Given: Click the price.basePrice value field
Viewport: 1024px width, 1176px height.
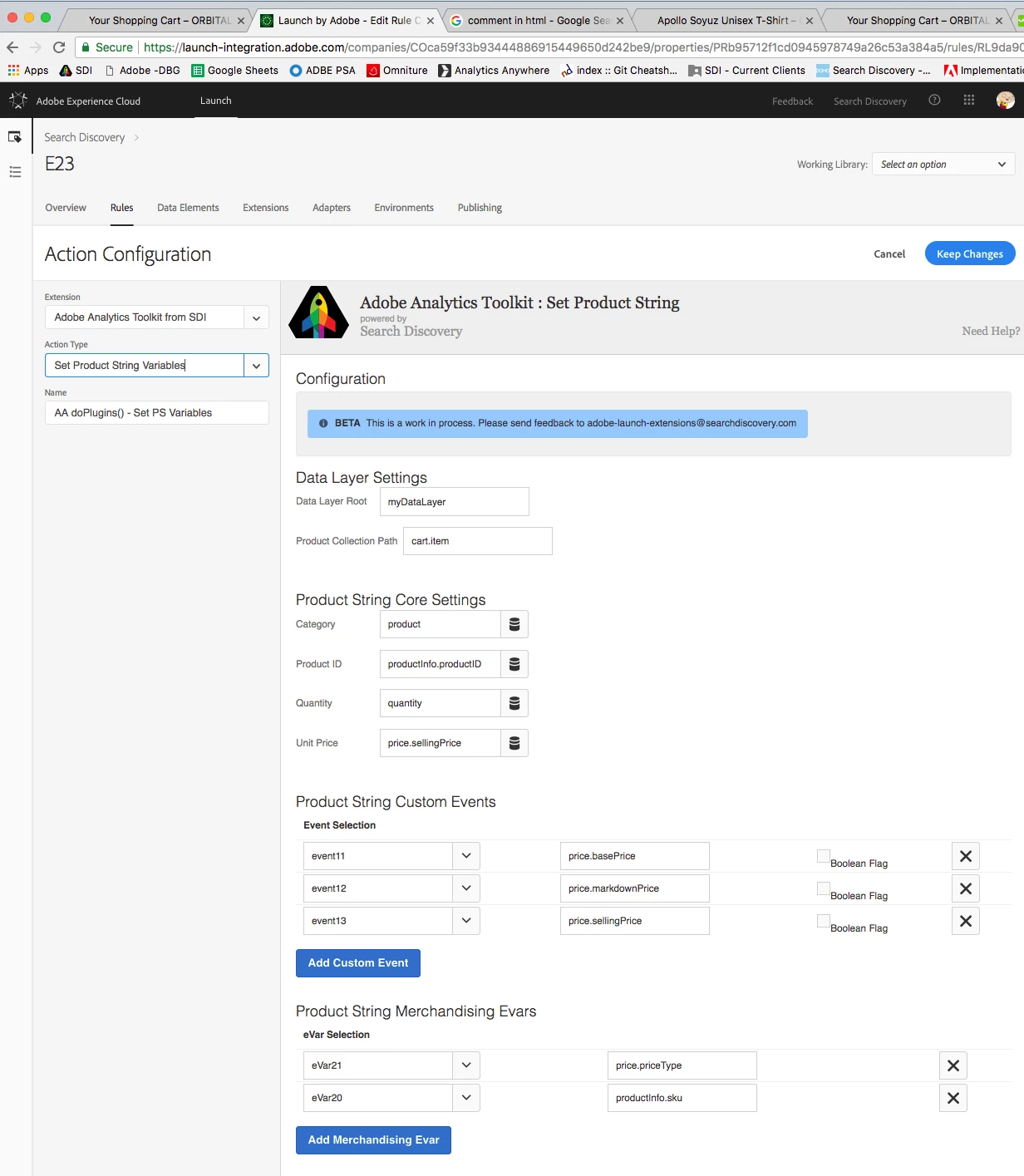Looking at the screenshot, I should [x=635, y=856].
